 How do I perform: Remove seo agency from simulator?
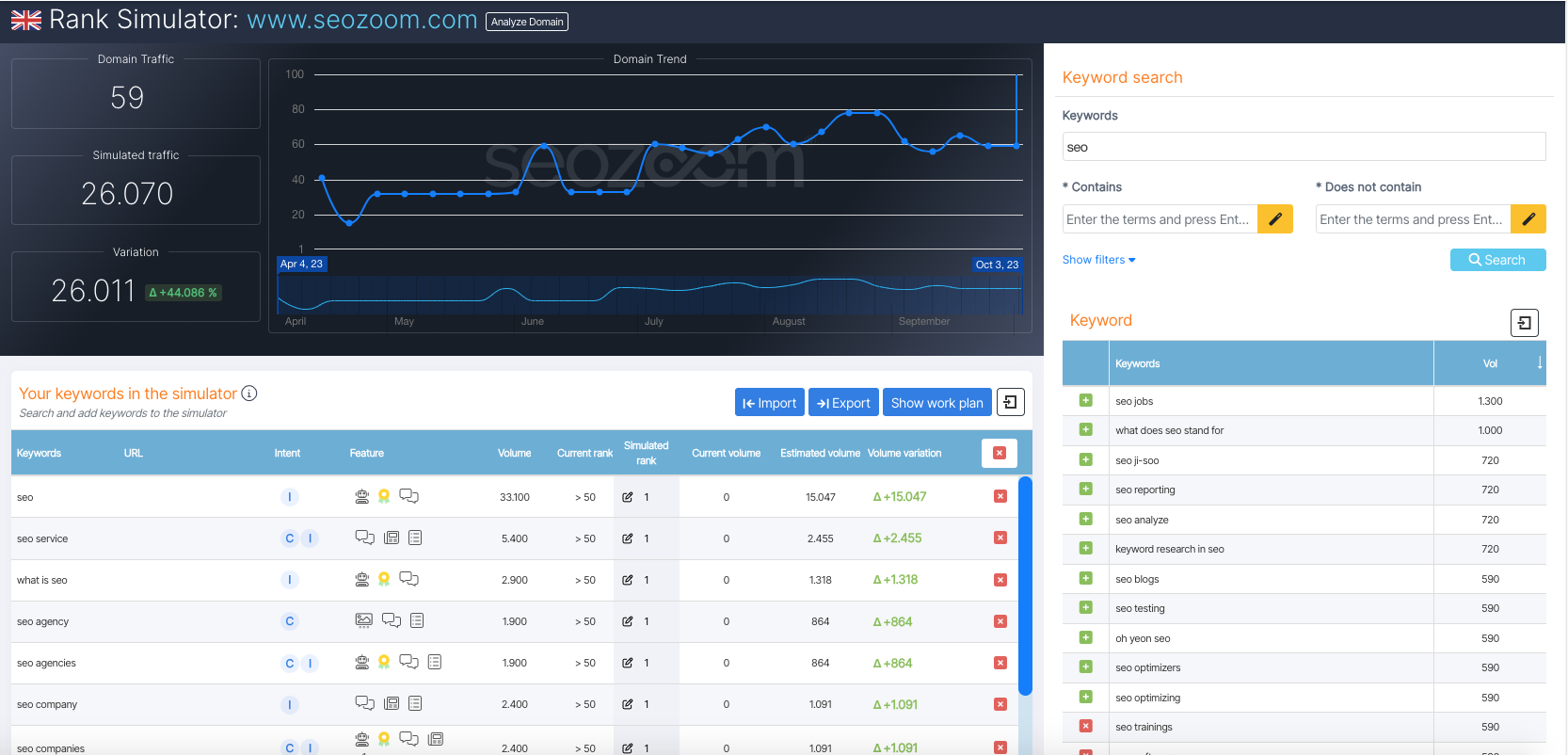(x=1000, y=621)
